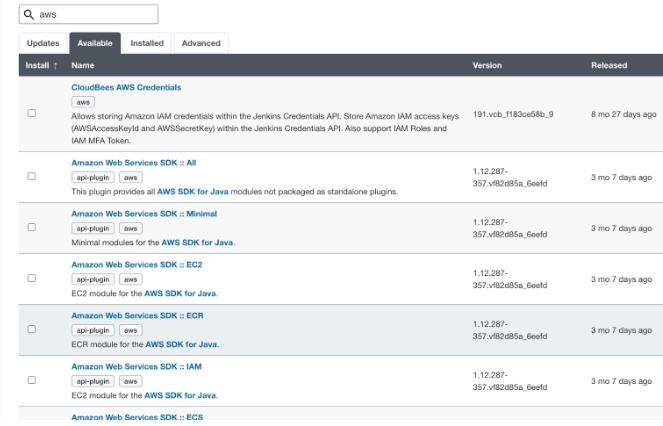663x426 pixels.
Task: Click the aws tag under CloudBees AWS Credentials
Action: point(85,102)
